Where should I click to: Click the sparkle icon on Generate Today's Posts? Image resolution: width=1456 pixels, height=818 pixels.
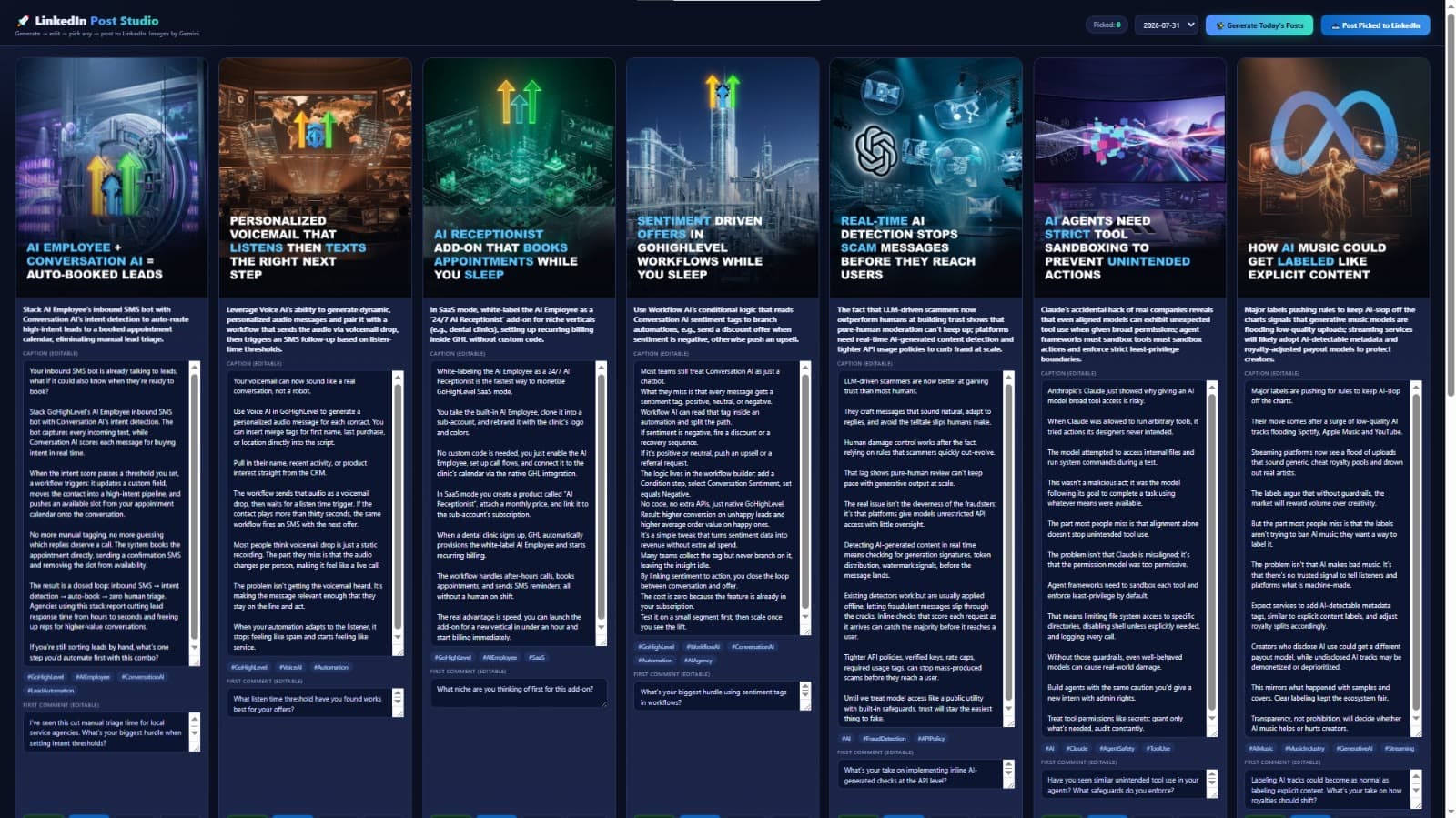(1219, 25)
